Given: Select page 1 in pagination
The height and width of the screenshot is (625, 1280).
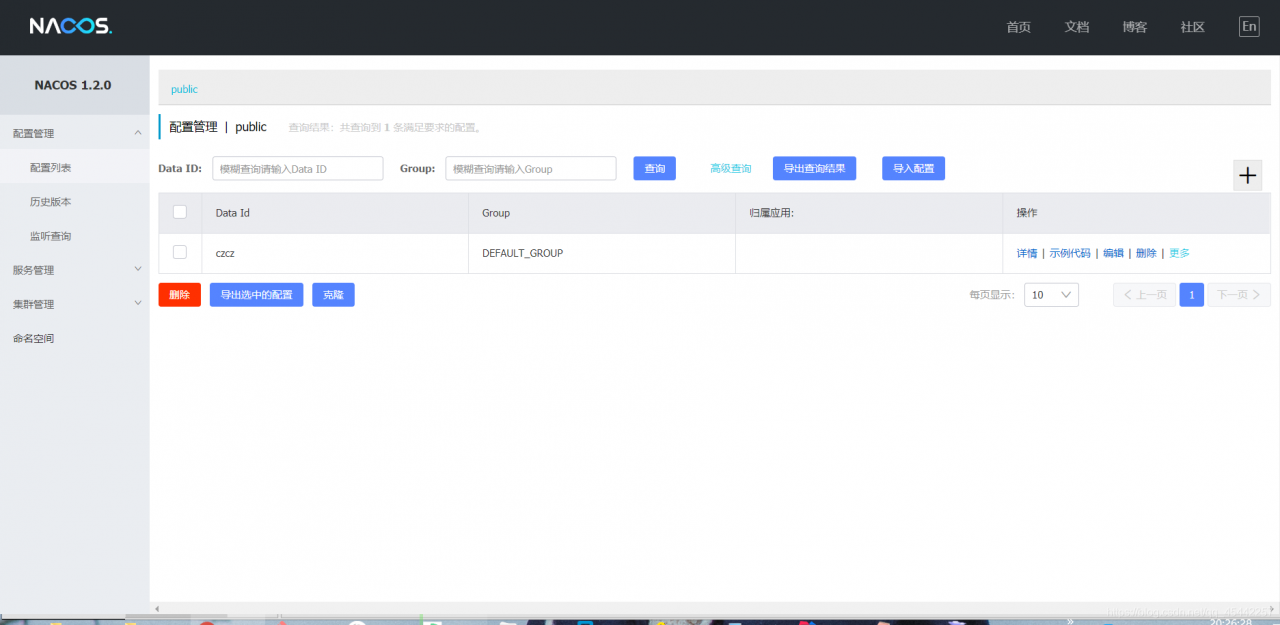Looking at the screenshot, I should pos(1191,295).
